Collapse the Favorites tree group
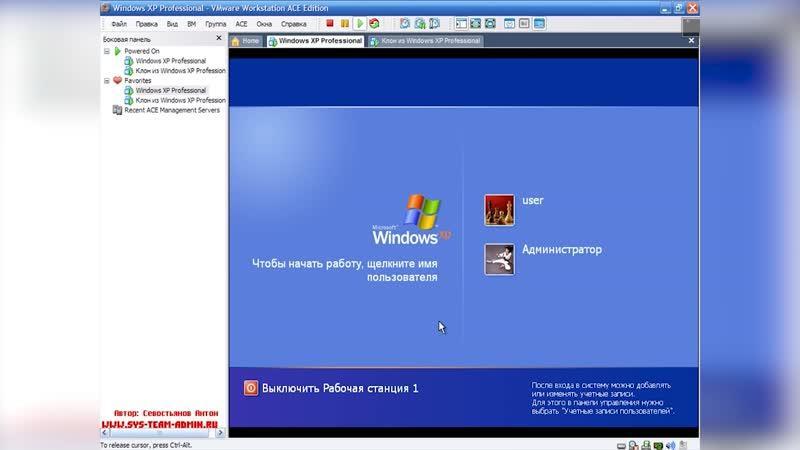Viewport: 800px width, 450px height. pos(107,80)
